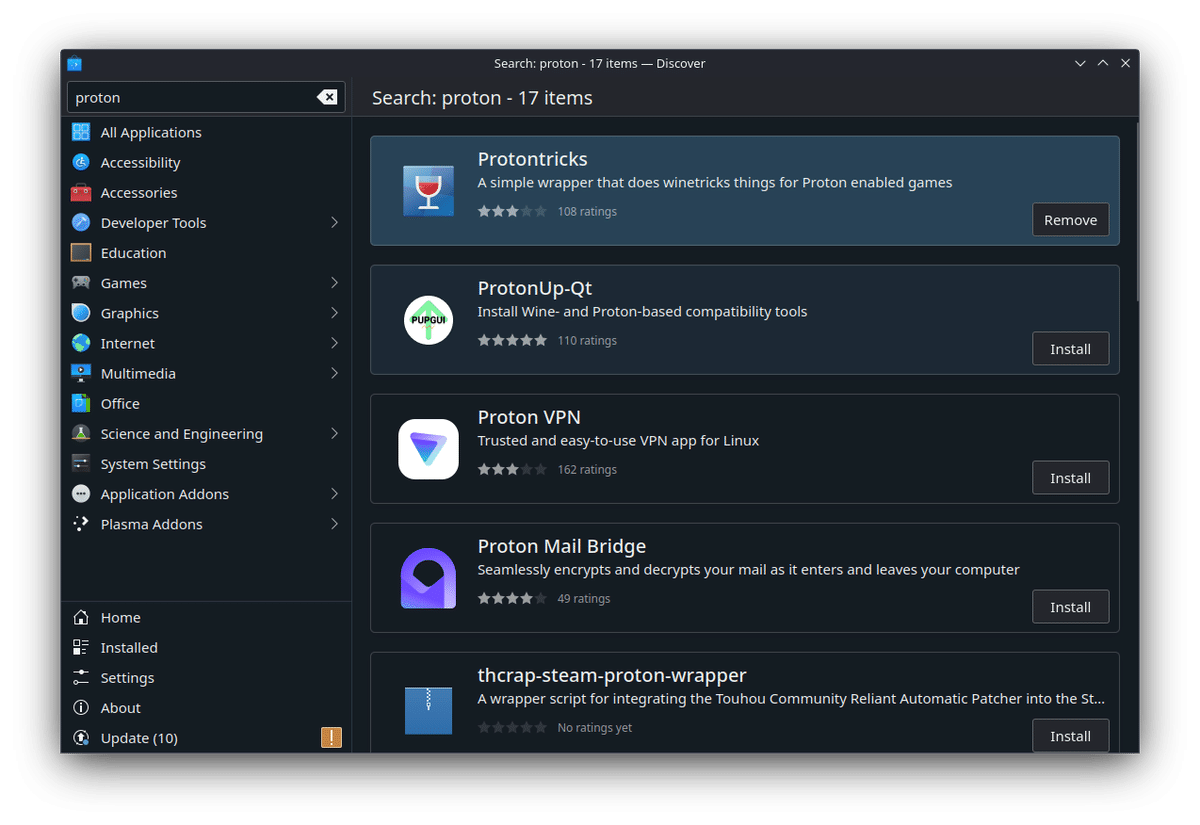Open the Proton VPN app icon

[x=428, y=449]
